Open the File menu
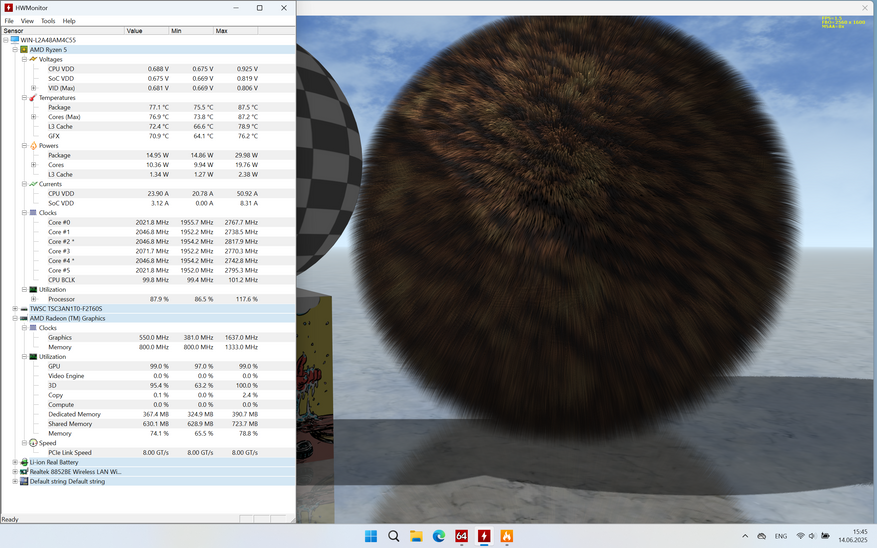This screenshot has height=548, width=877. pos(9,20)
